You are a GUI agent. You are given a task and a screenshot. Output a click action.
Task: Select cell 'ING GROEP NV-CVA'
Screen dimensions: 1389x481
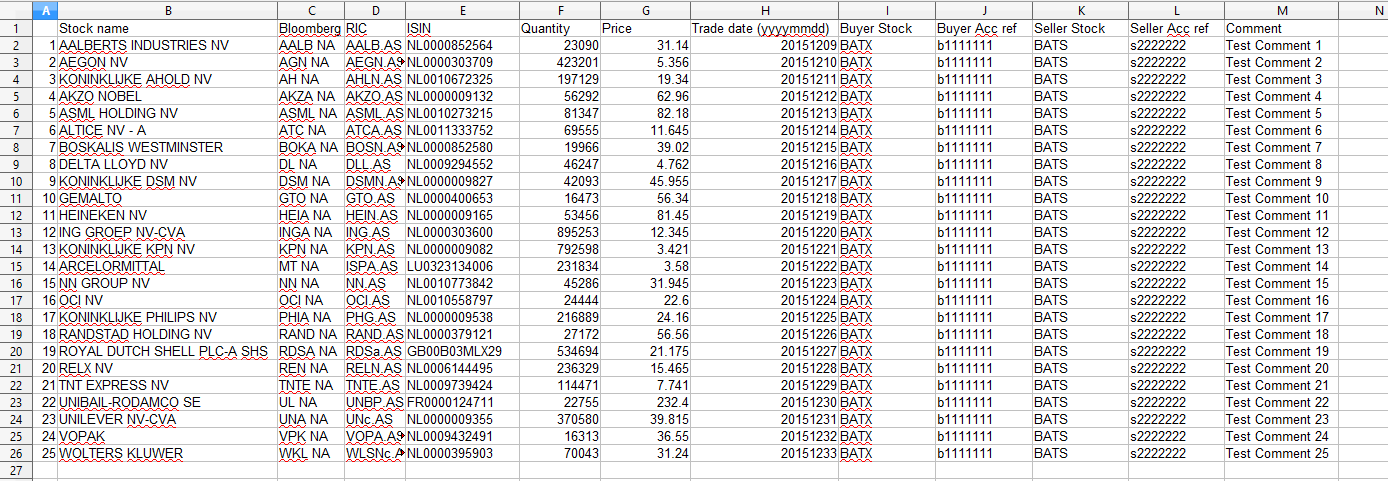167,232
